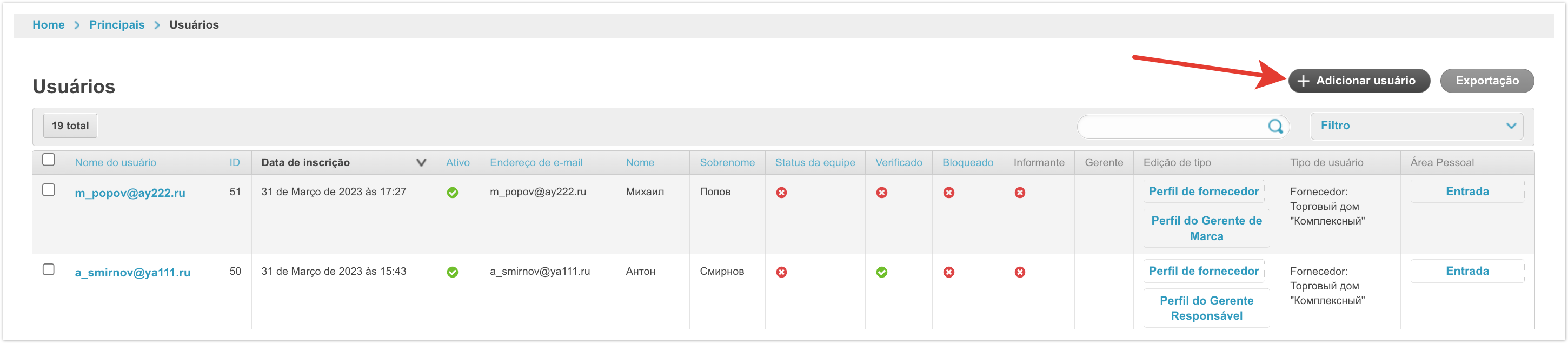Sort by Data de inscrição column arrow
Viewport: 1568px width, 343px height.
[421, 163]
